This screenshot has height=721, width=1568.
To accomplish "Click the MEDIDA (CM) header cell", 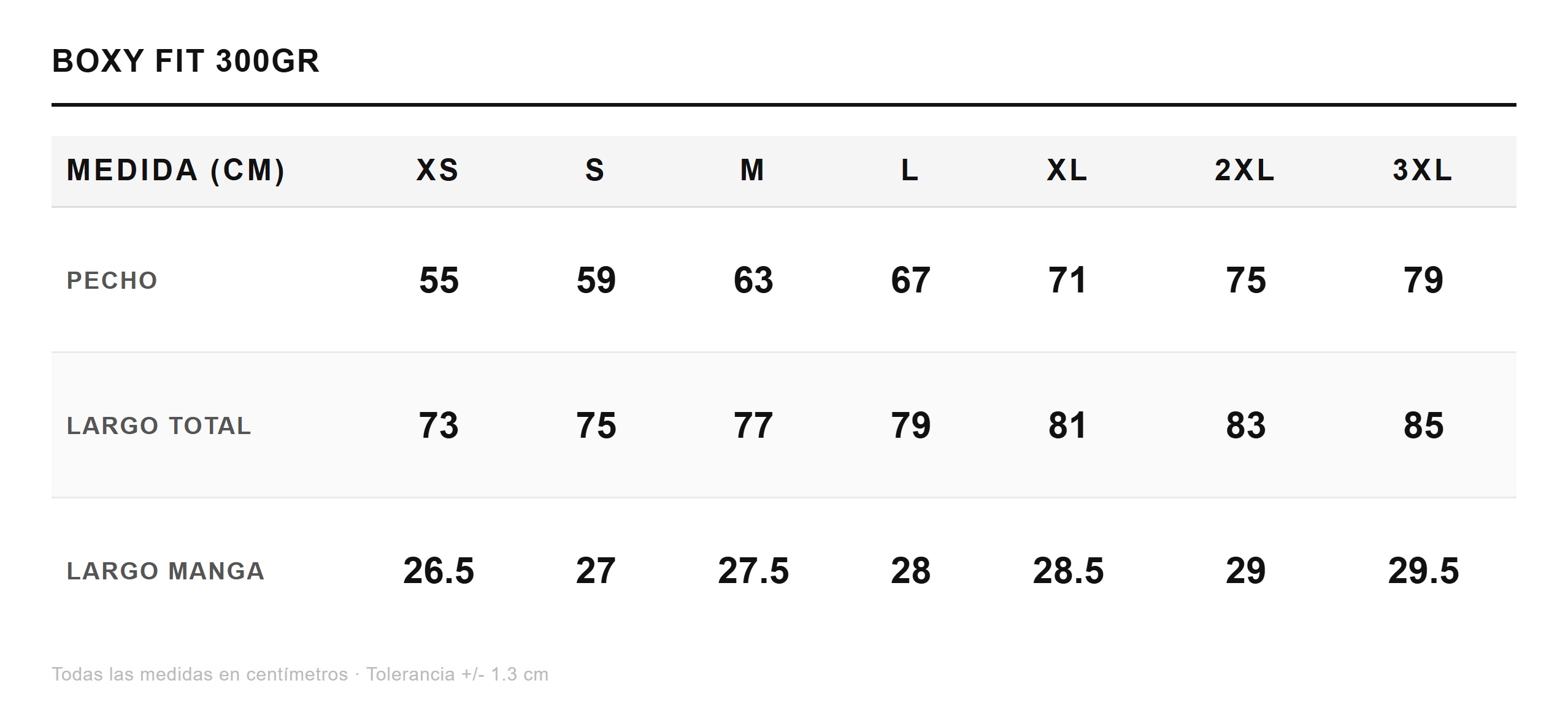I will click(176, 170).
